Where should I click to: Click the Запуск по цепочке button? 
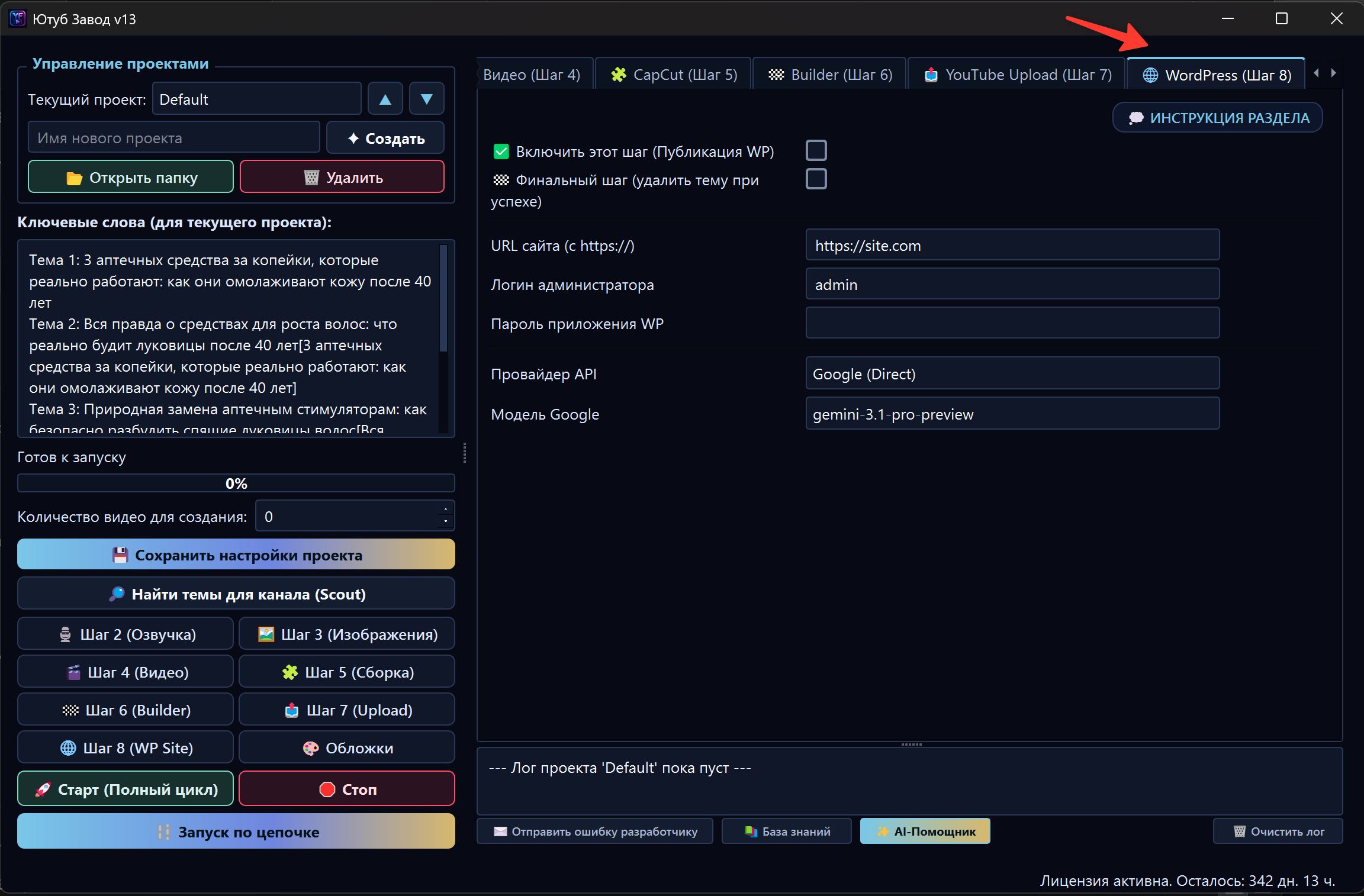coord(236,831)
